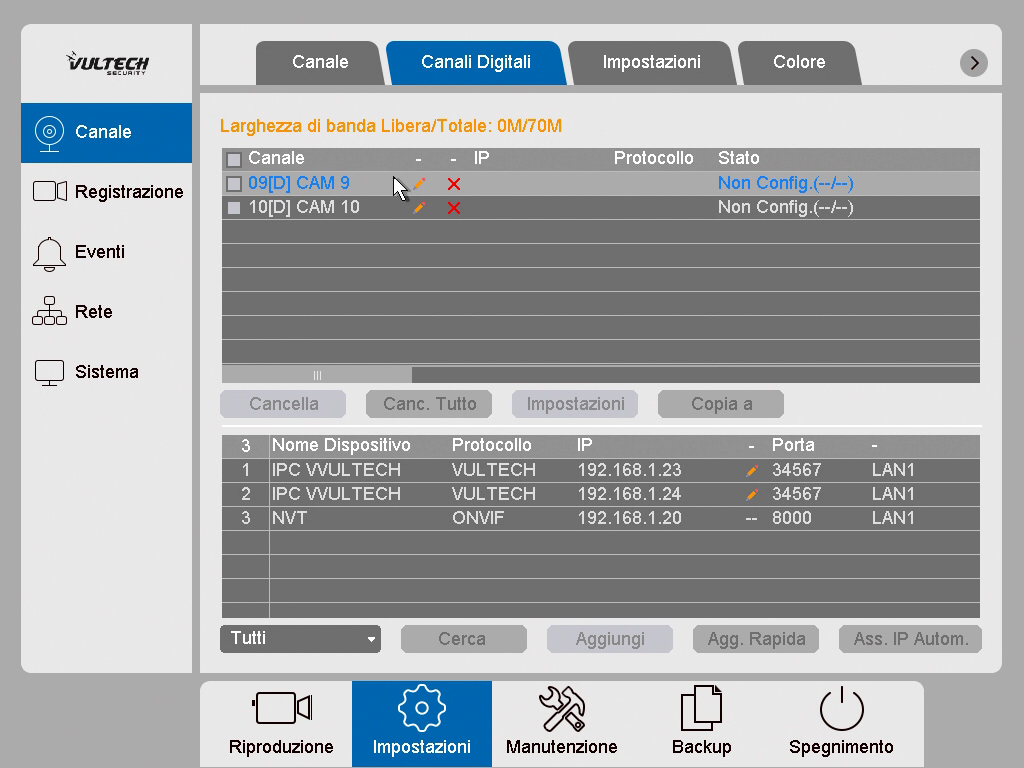
Task: Click the channel list horizontal scrollbar
Action: point(317,375)
